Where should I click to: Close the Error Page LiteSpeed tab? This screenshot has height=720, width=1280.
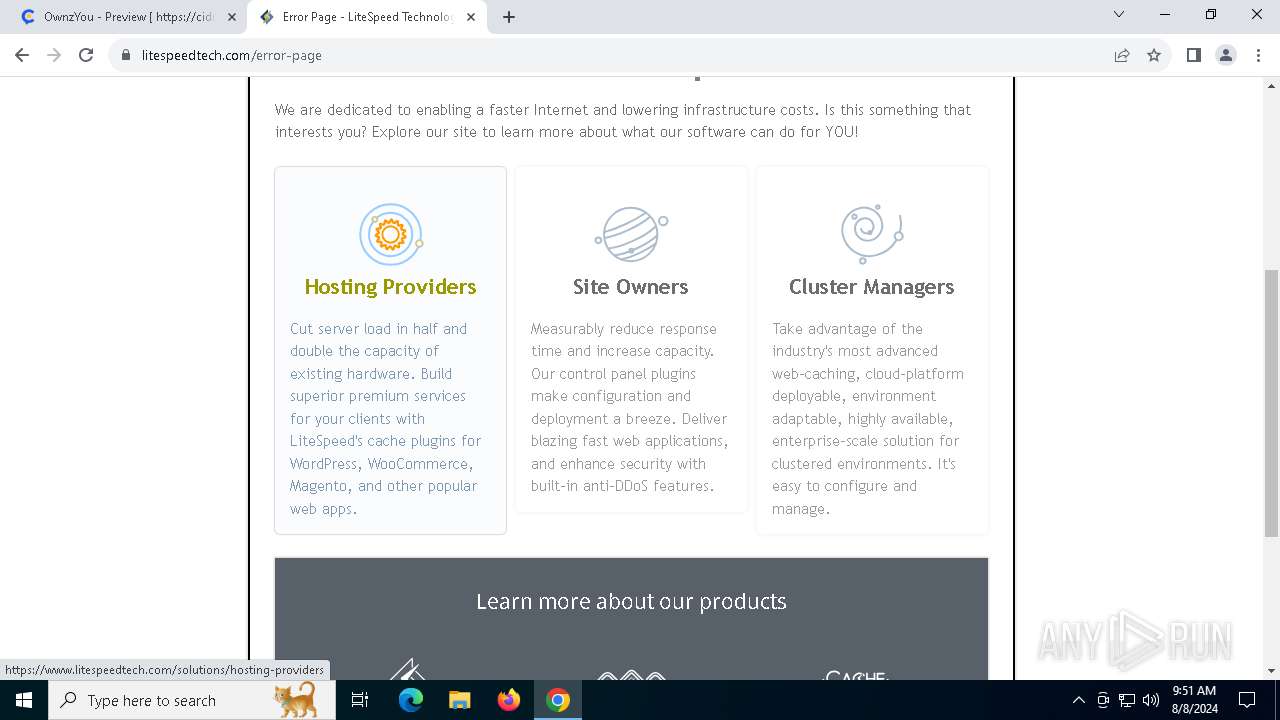pyautogui.click(x=471, y=17)
